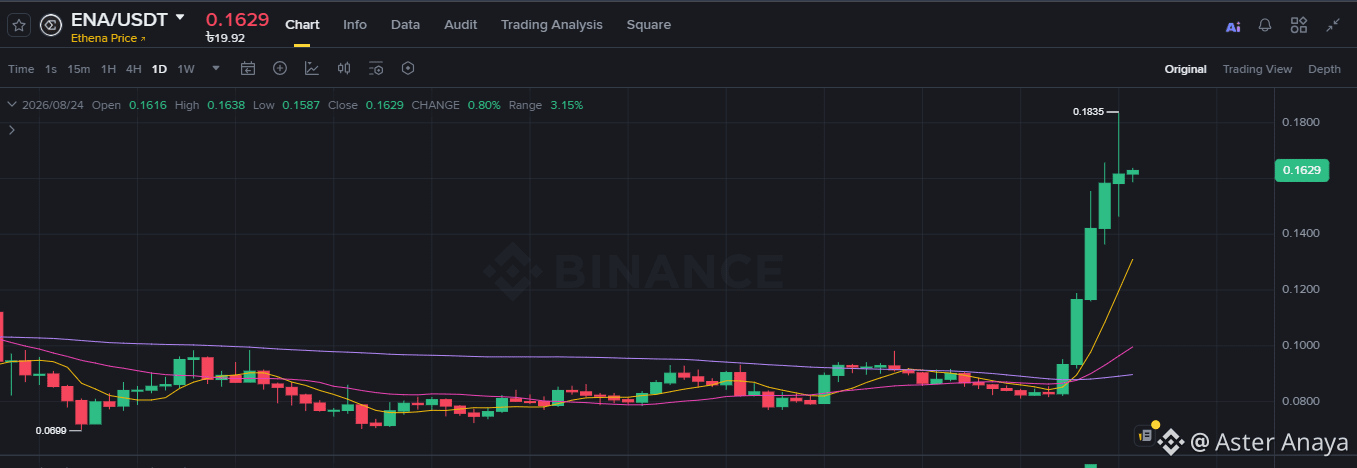
Task: Click the 0.1000 price axis label
Action: [1301, 346]
